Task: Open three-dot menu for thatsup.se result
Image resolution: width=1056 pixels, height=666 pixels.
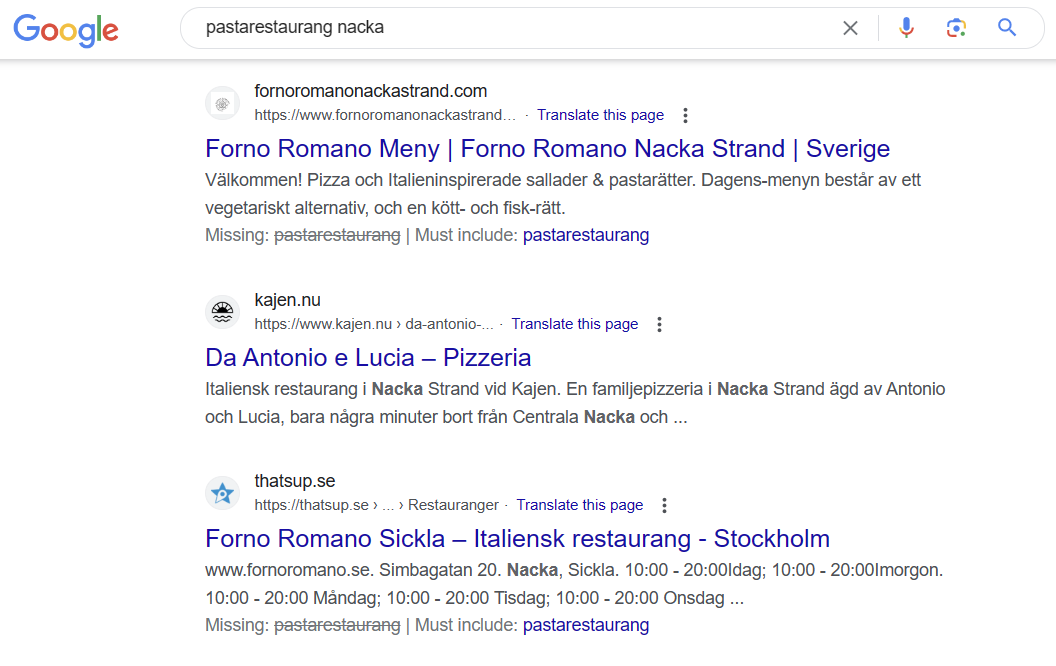Action: 664,505
